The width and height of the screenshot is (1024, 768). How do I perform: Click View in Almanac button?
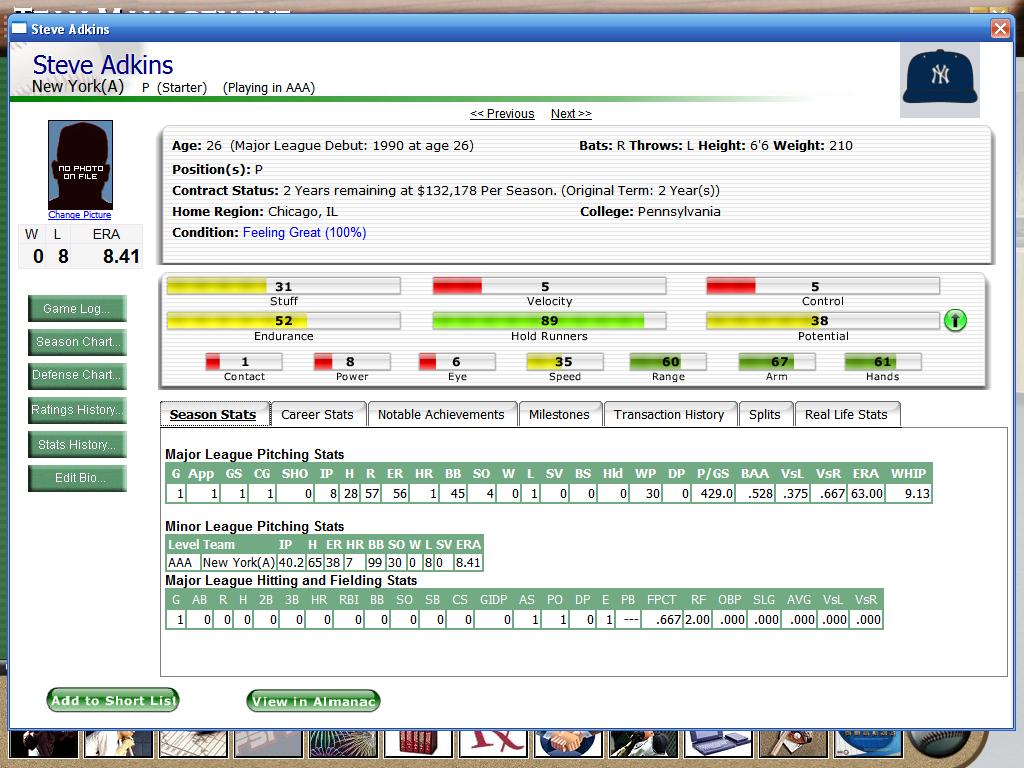[x=313, y=701]
